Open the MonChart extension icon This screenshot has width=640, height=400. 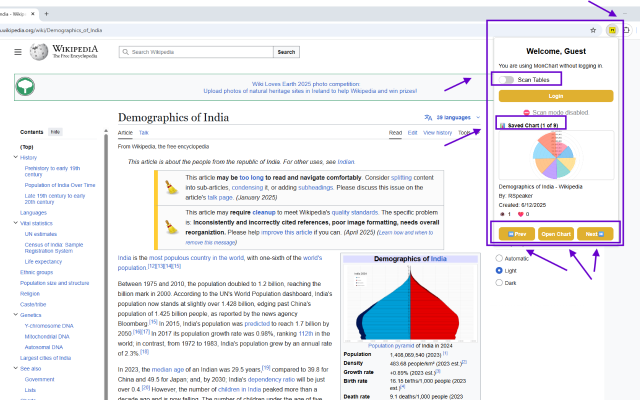tap(612, 30)
